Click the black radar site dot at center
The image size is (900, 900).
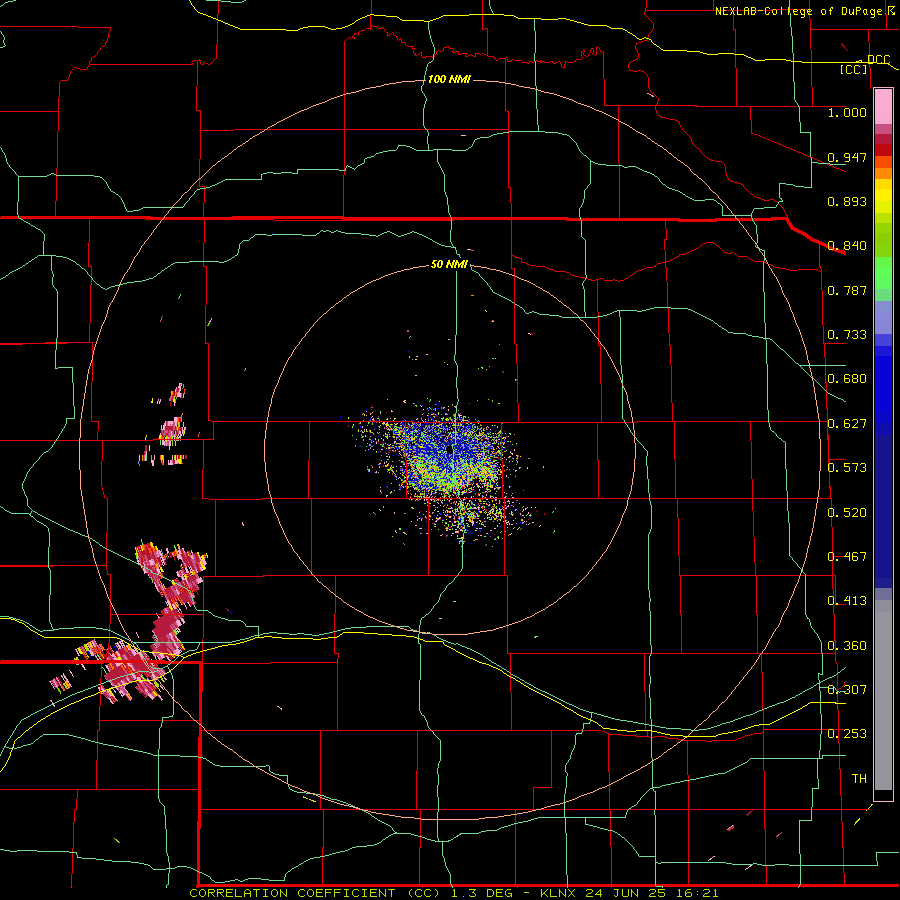(x=450, y=449)
